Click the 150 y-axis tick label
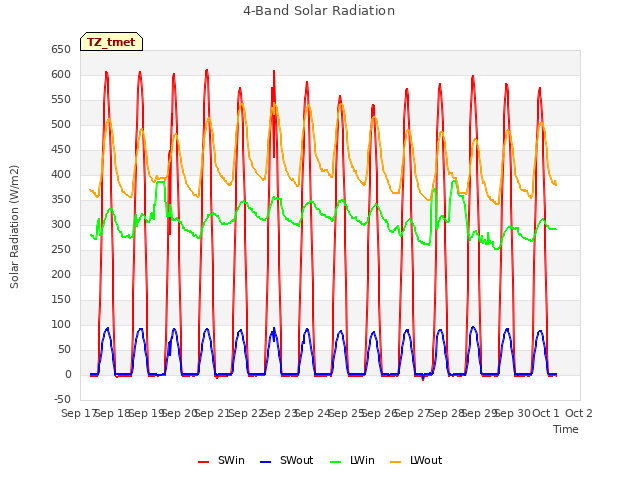Viewport: 640px width, 480px height. [61, 300]
